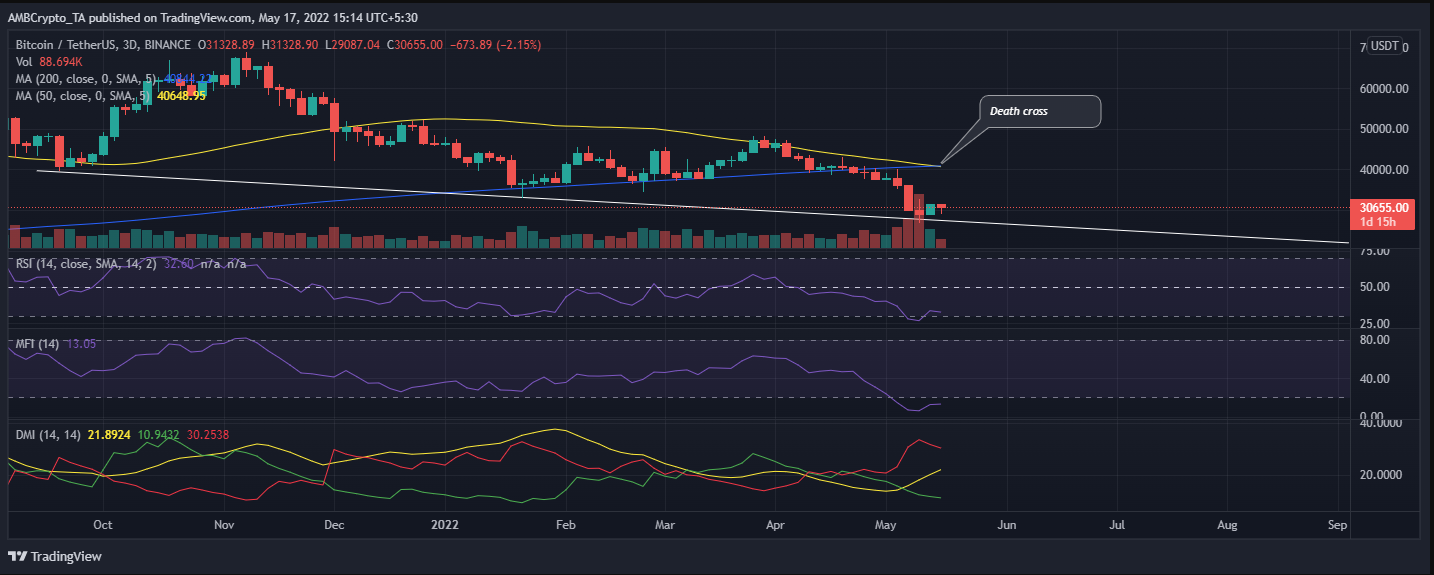This screenshot has width=1434, height=575.
Task: Click the Sep label on time axis
Action: click(1337, 524)
